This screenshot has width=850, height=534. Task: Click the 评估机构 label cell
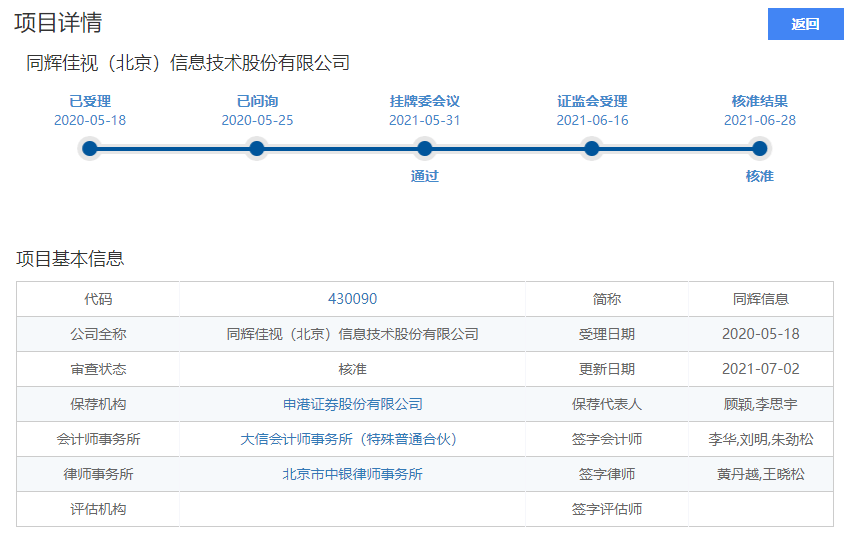[98, 509]
